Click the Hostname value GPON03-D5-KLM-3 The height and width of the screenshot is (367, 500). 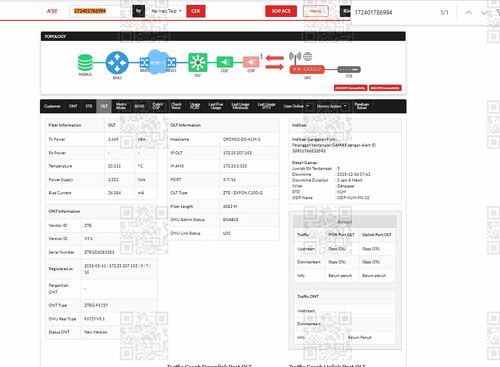point(242,139)
